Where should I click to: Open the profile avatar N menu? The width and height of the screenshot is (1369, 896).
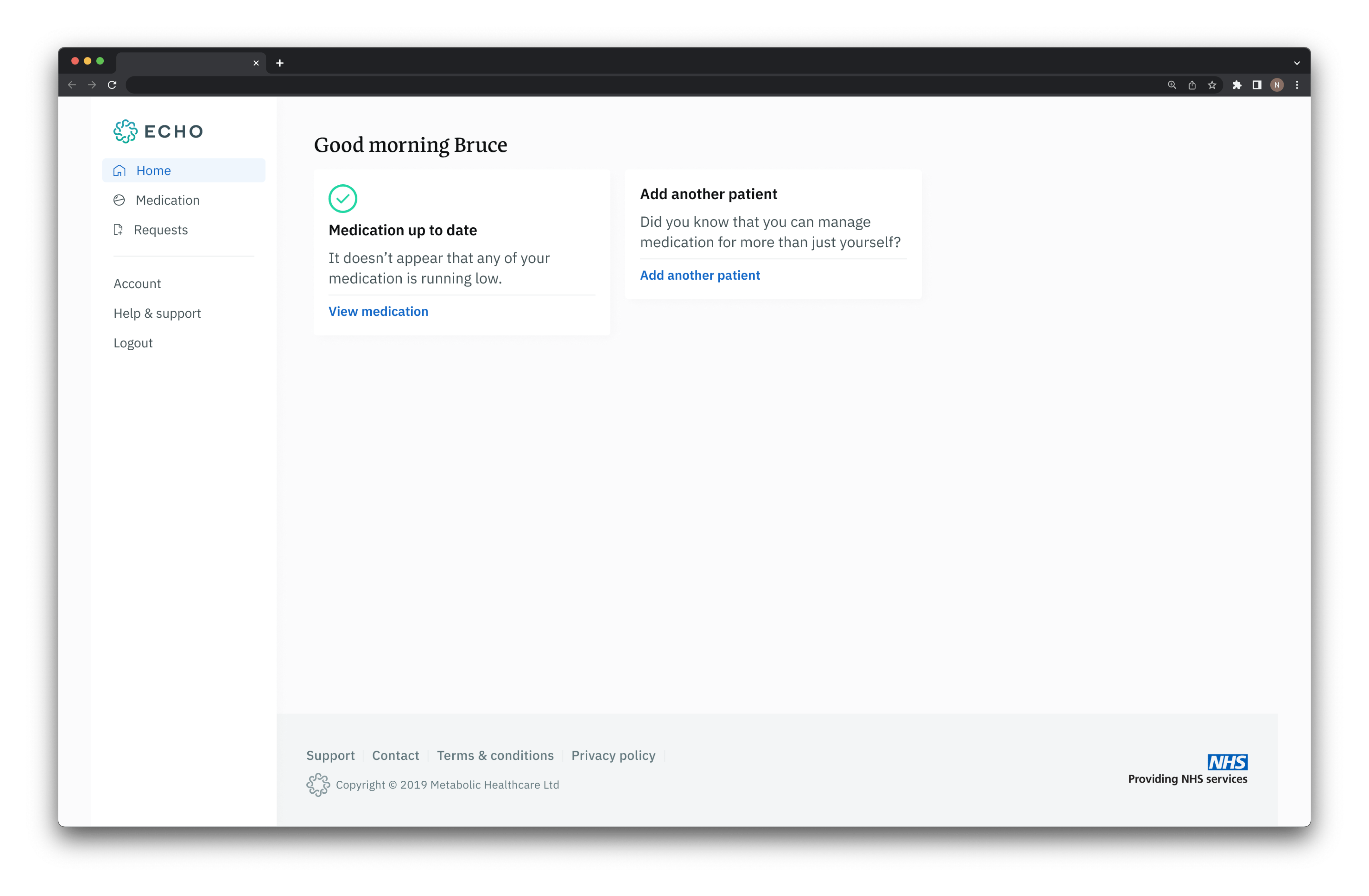(1276, 85)
